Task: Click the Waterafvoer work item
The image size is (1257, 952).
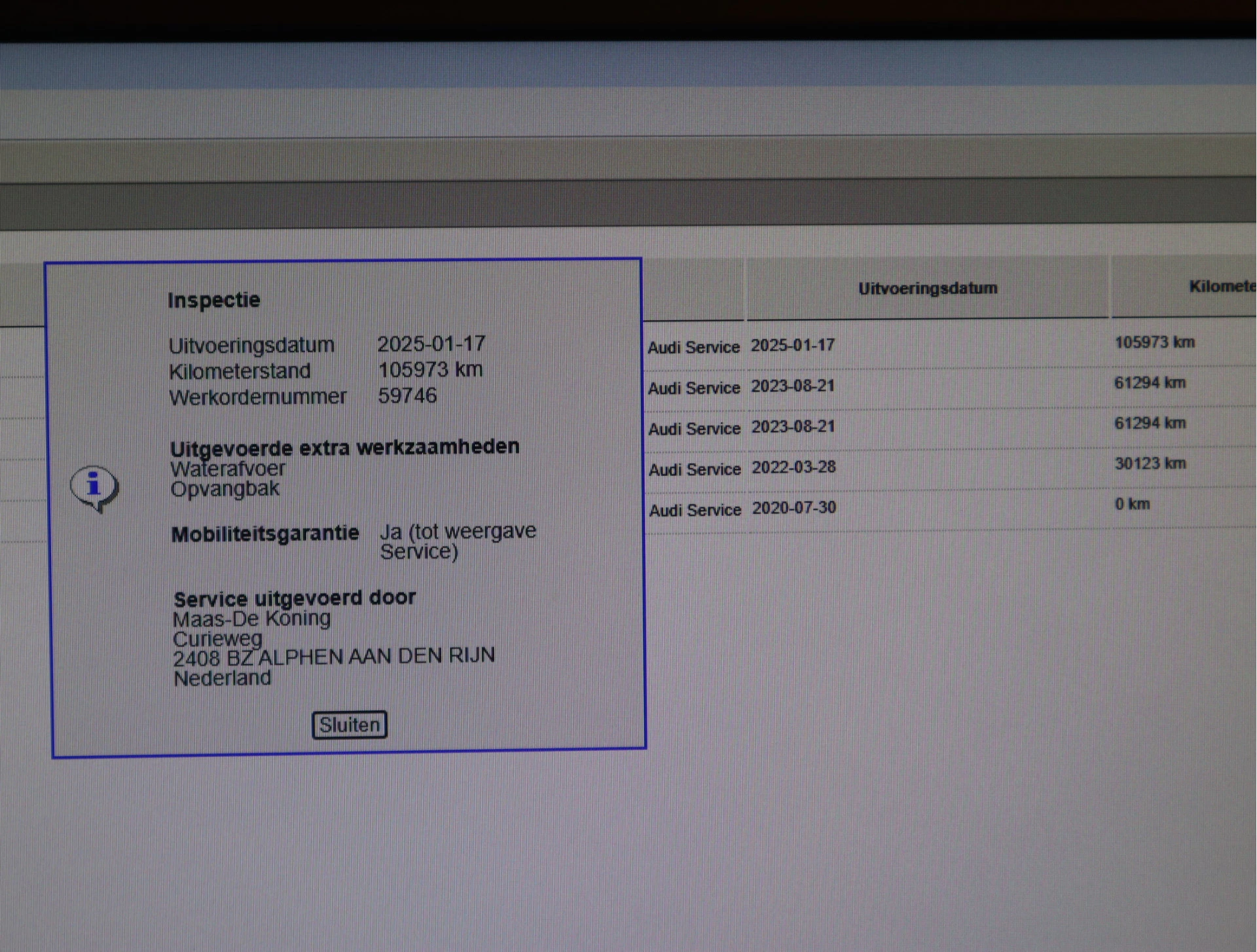Action: [x=228, y=469]
